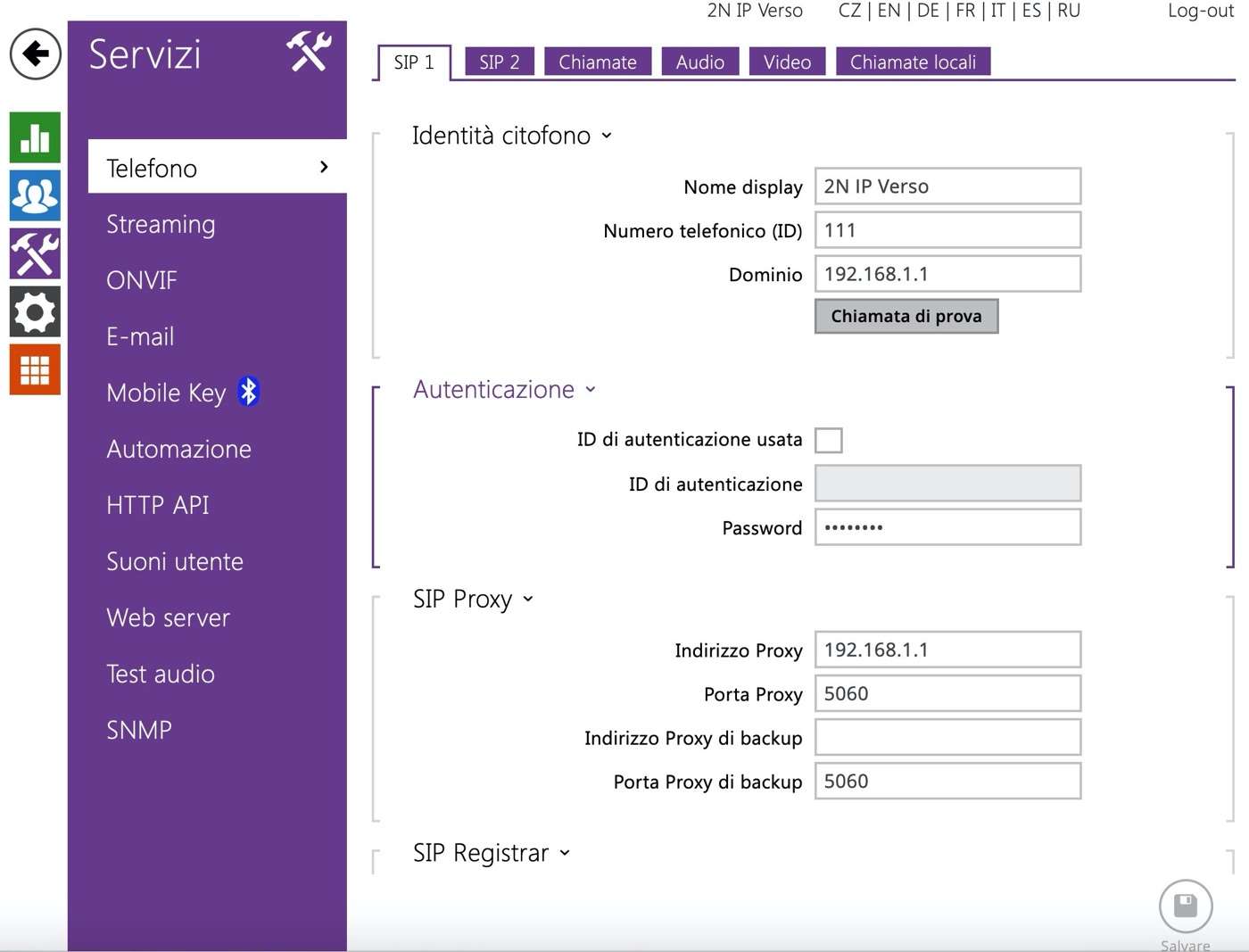Select Streaming in the Servizi menu
Screen dimensions: 1249x952
tap(161, 224)
